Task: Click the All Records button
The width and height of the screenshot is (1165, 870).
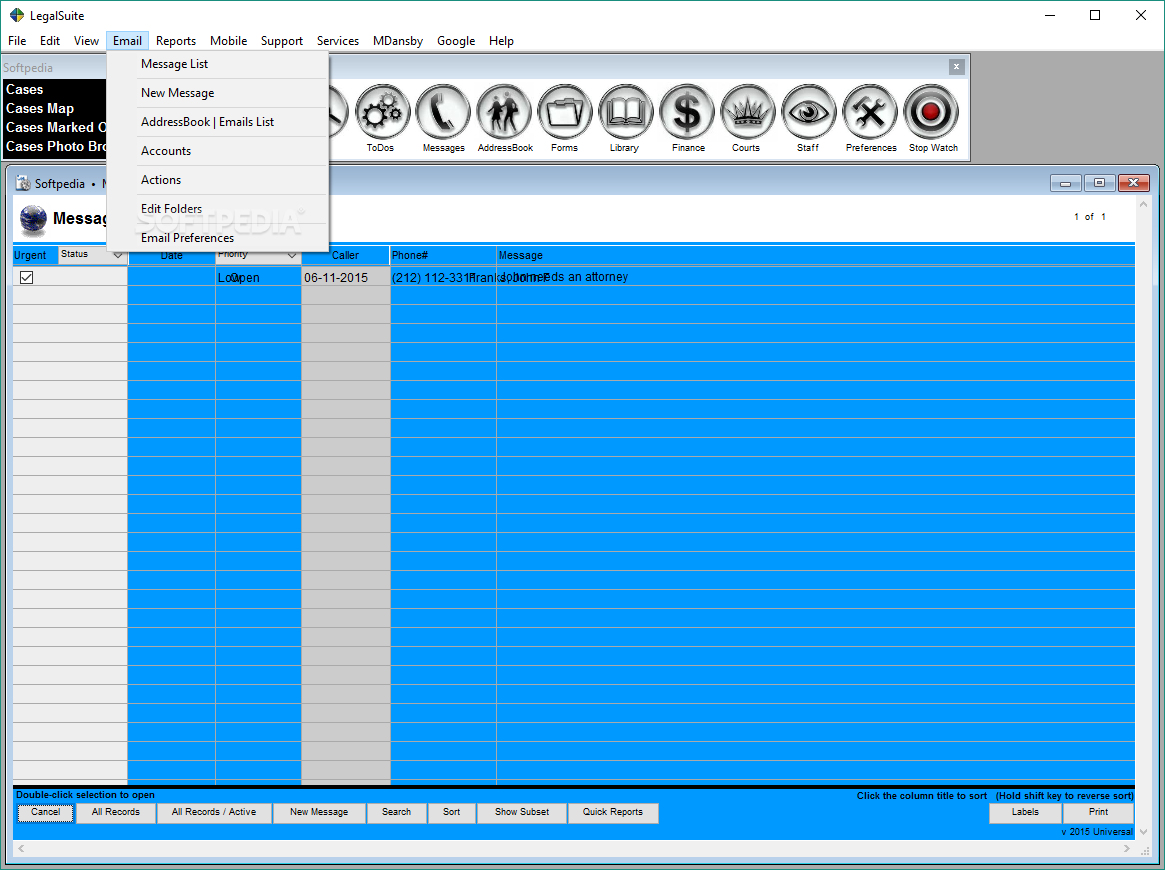Action: (x=116, y=813)
